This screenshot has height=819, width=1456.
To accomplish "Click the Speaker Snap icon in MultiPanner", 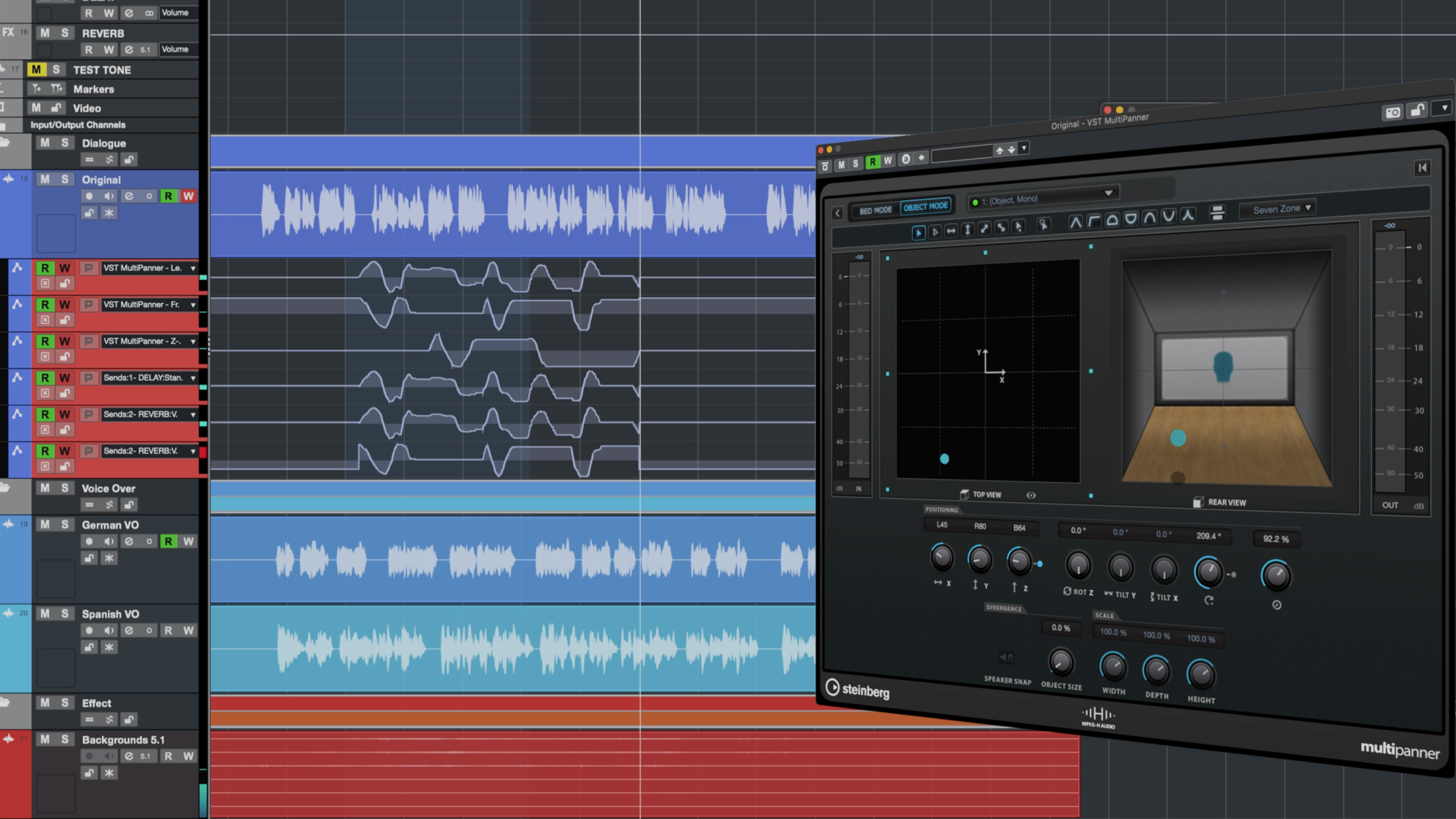I will 1008,657.
